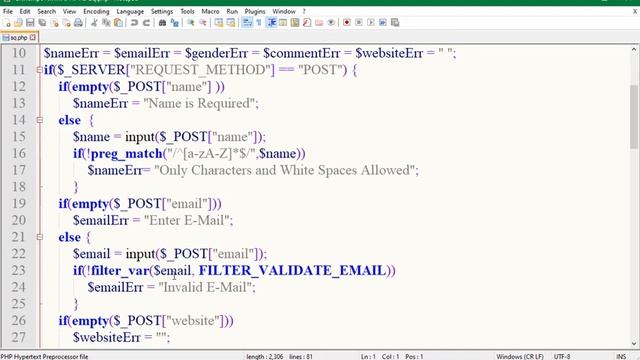Screen dimensions: 640x360
Task: Toggle file Monitoring with the eye icon
Action: 331,23
